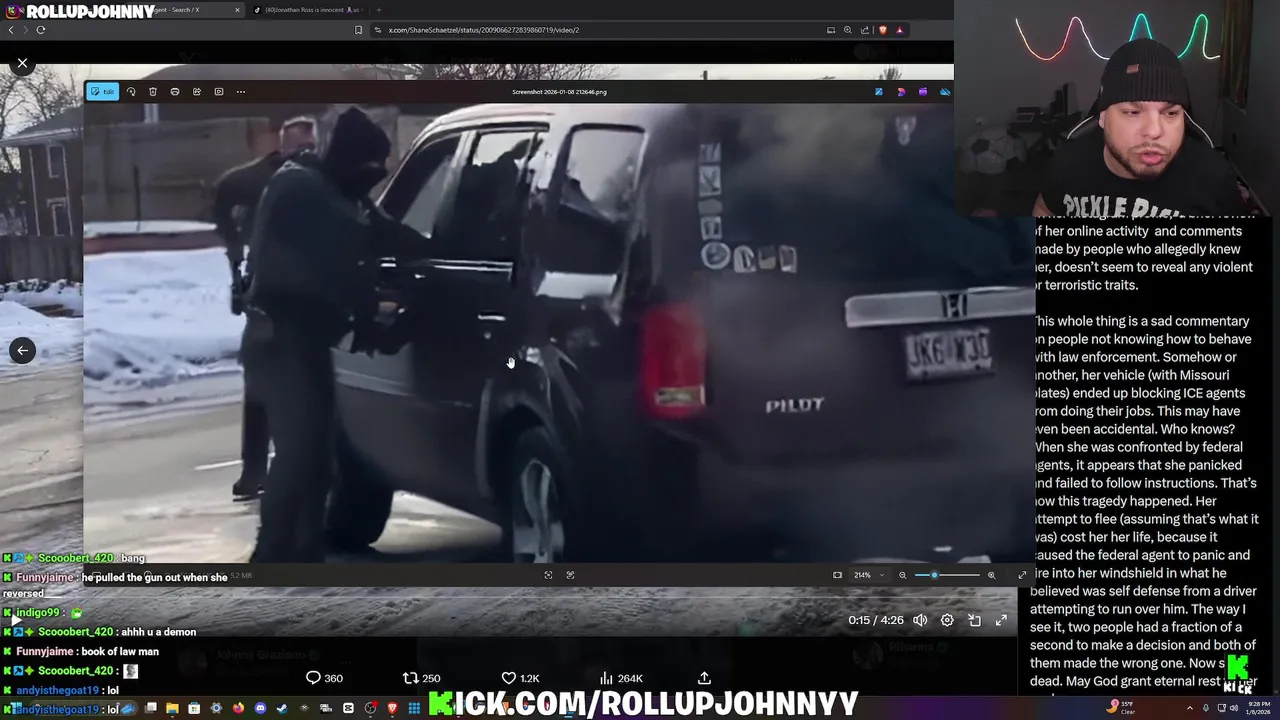Image resolution: width=1280 pixels, height=720 pixels.
Task: Bookmark this page in address bar
Action: point(358,30)
